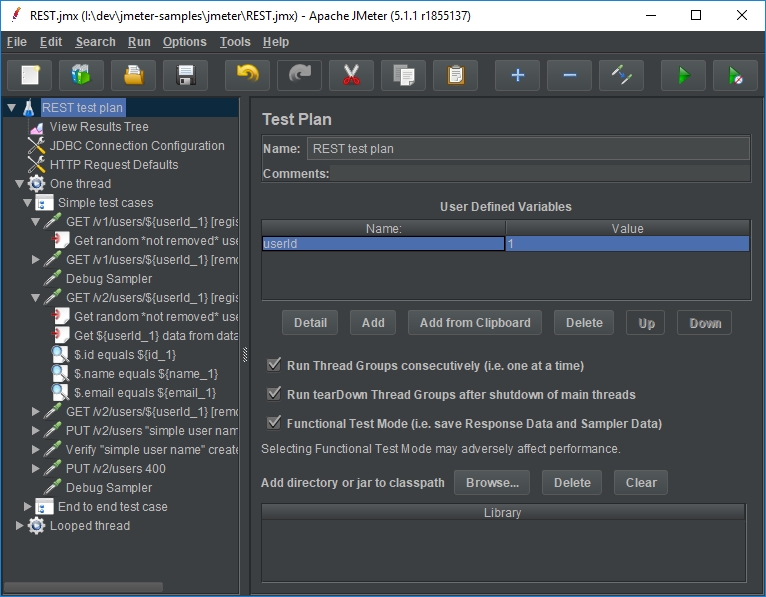Click the REST test plan flask icon
This screenshot has height=597, width=766.
[29, 107]
